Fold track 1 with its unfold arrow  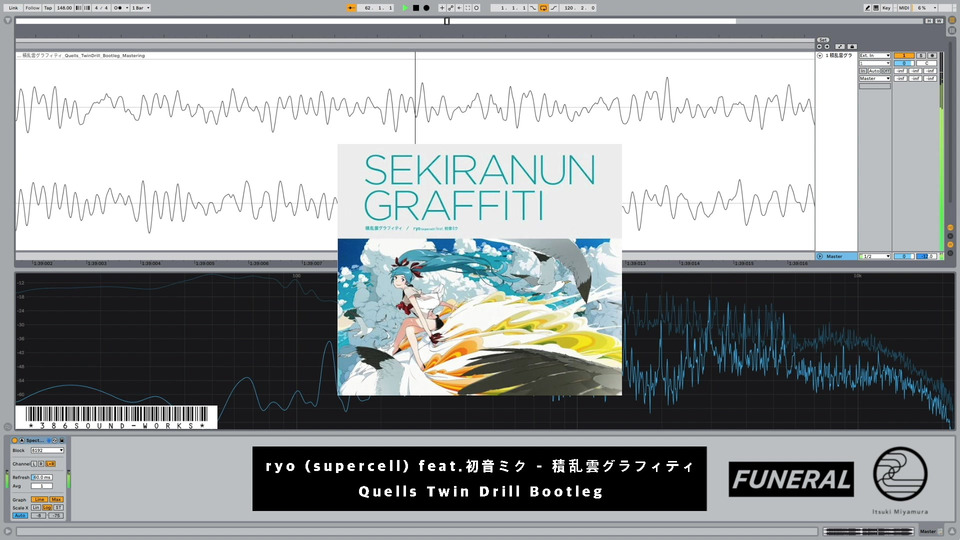[820, 56]
